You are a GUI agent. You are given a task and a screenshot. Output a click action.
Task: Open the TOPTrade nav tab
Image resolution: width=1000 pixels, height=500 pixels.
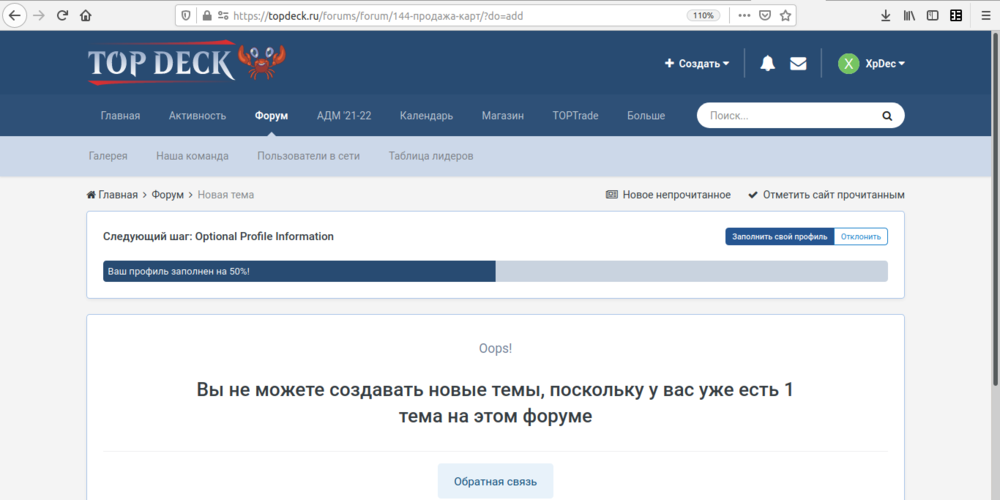576,115
